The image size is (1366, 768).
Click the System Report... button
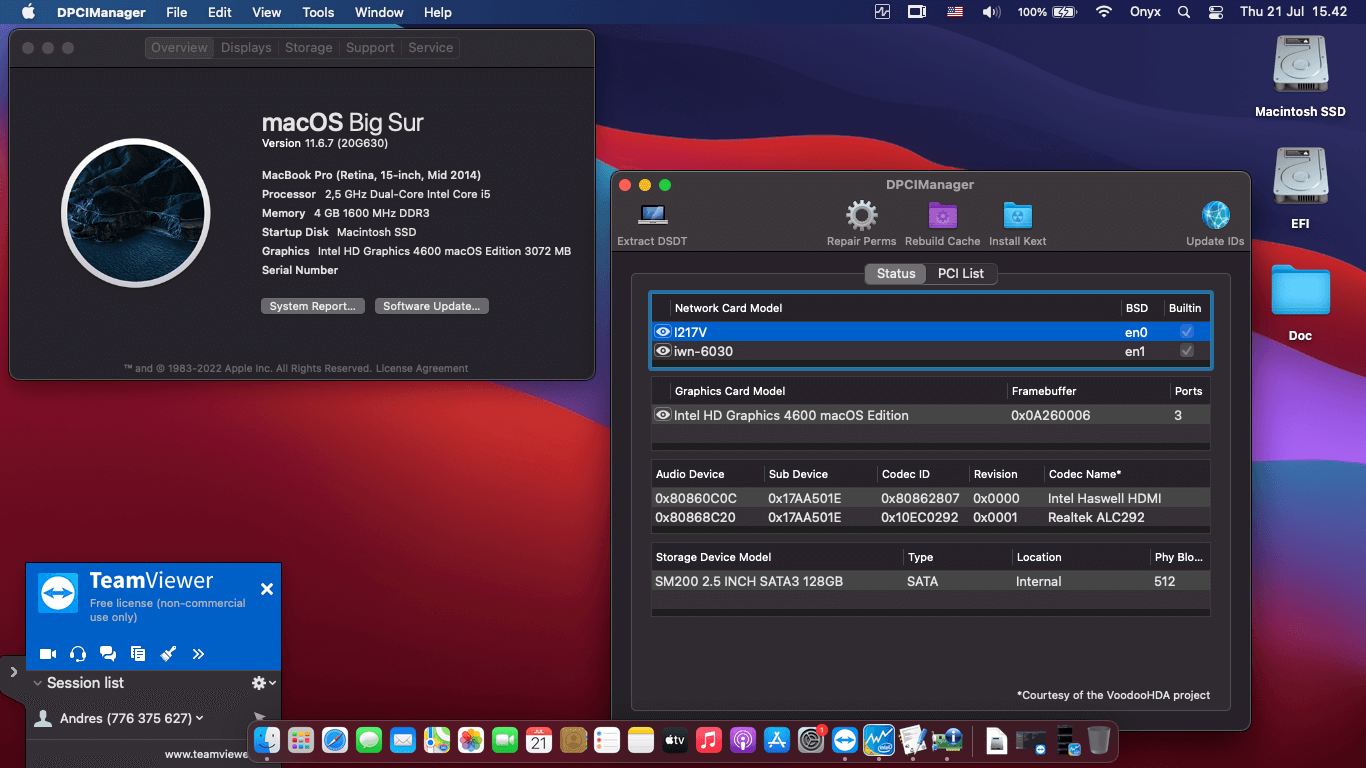click(312, 306)
